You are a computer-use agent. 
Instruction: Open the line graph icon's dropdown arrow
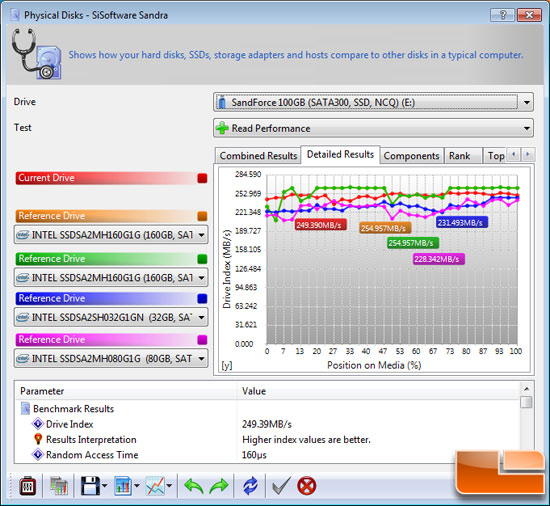tap(169, 486)
